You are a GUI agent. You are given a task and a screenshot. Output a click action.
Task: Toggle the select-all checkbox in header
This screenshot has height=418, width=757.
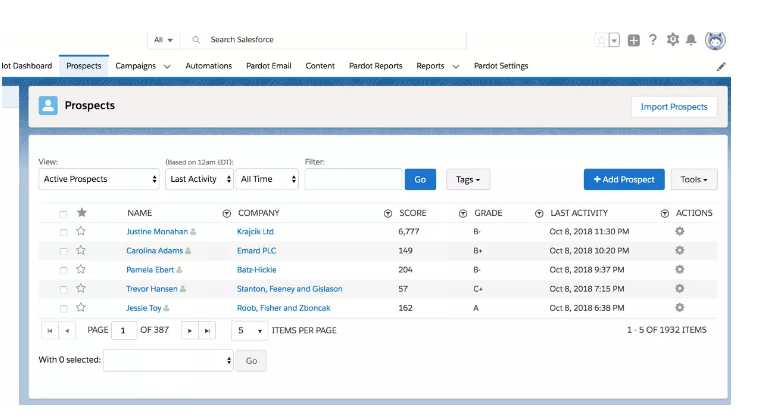click(63, 214)
